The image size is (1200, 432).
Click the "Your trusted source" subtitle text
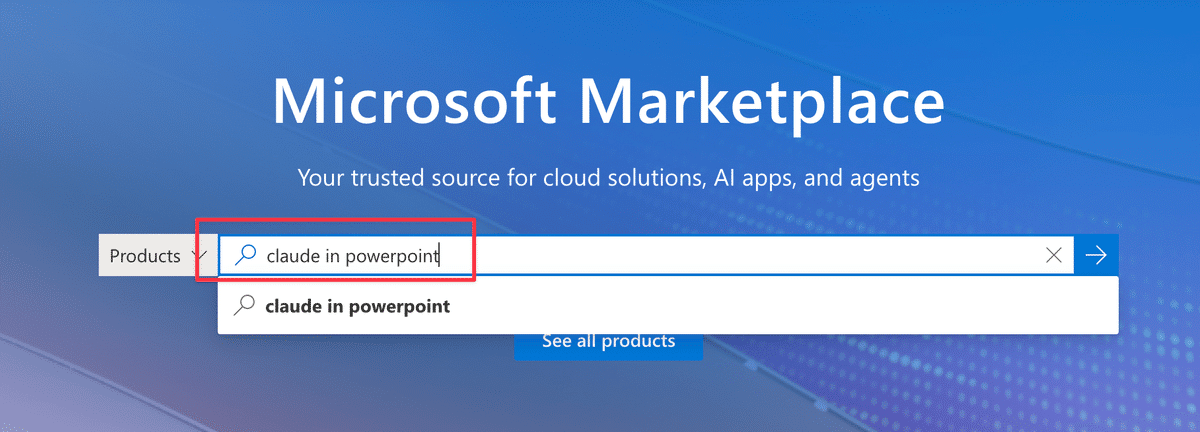(608, 179)
